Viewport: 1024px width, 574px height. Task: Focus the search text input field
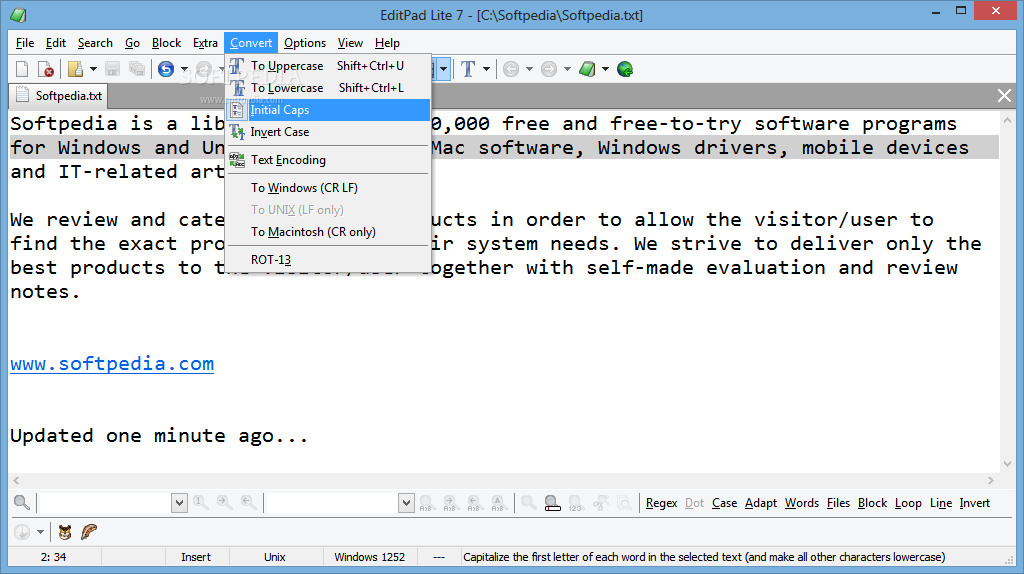coord(104,503)
